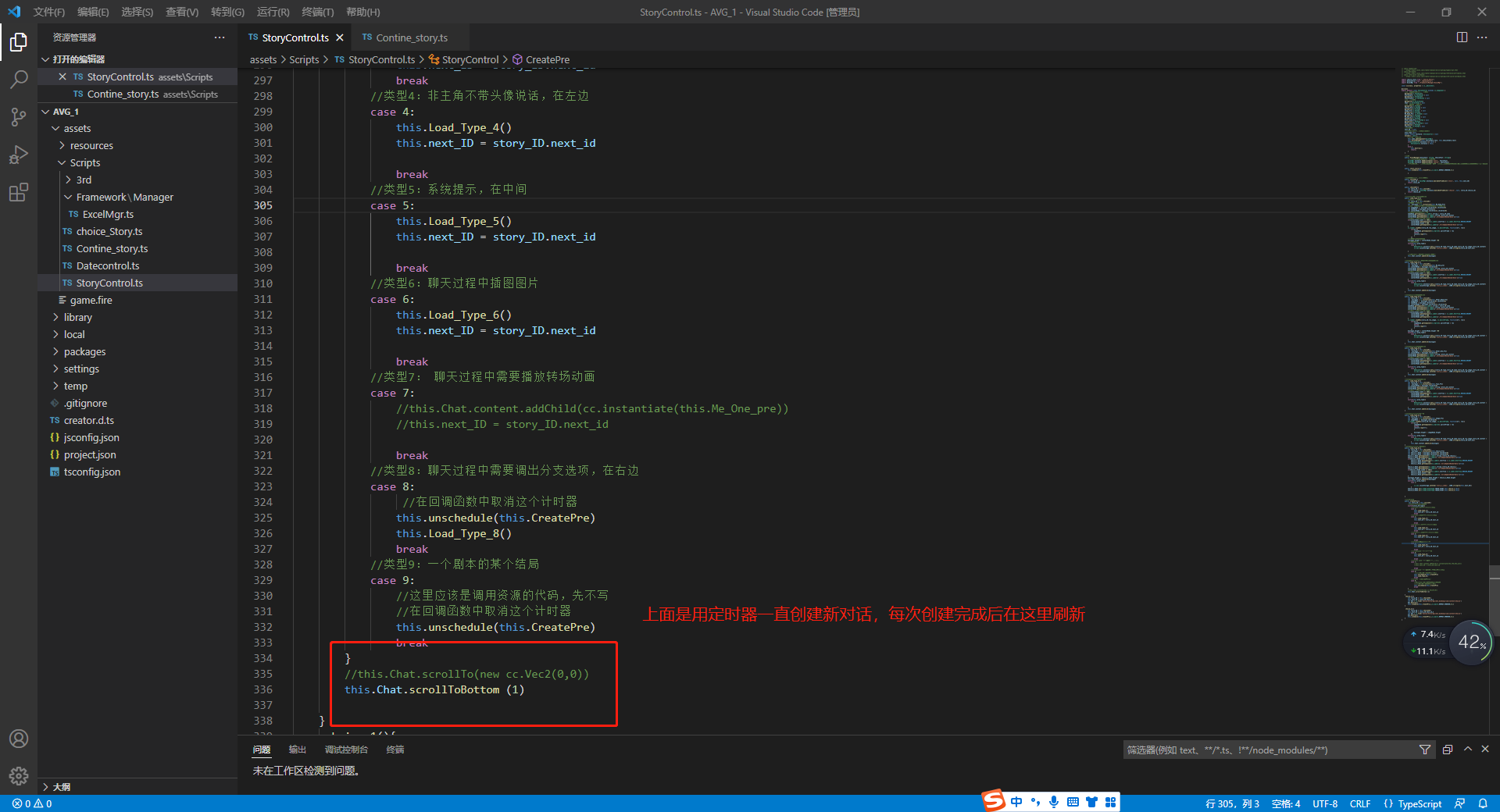Open Datecontrol.ts in the file tree
Screen dimensions: 1500x812
108,266
